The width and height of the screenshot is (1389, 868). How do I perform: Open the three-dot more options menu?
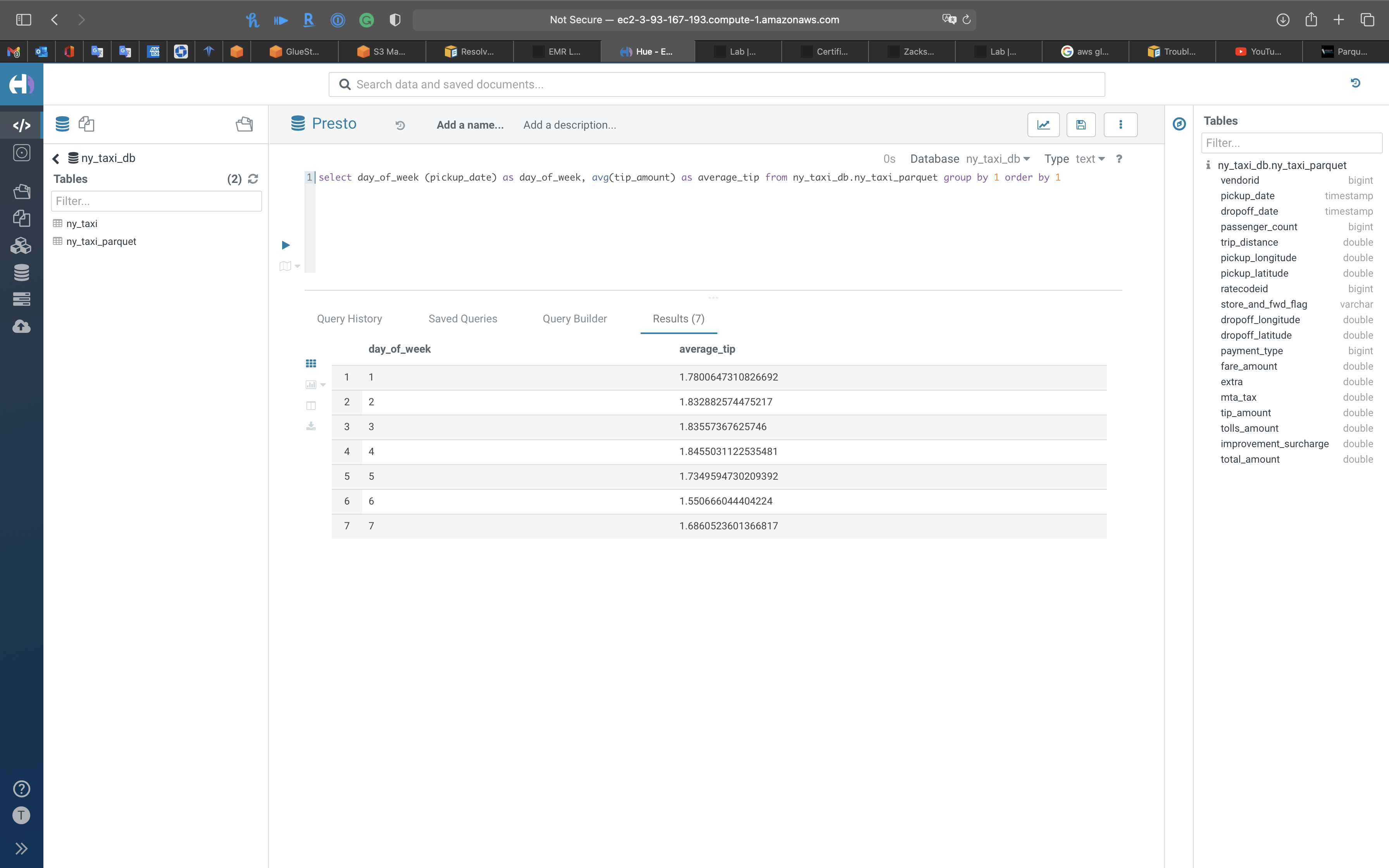click(1120, 124)
